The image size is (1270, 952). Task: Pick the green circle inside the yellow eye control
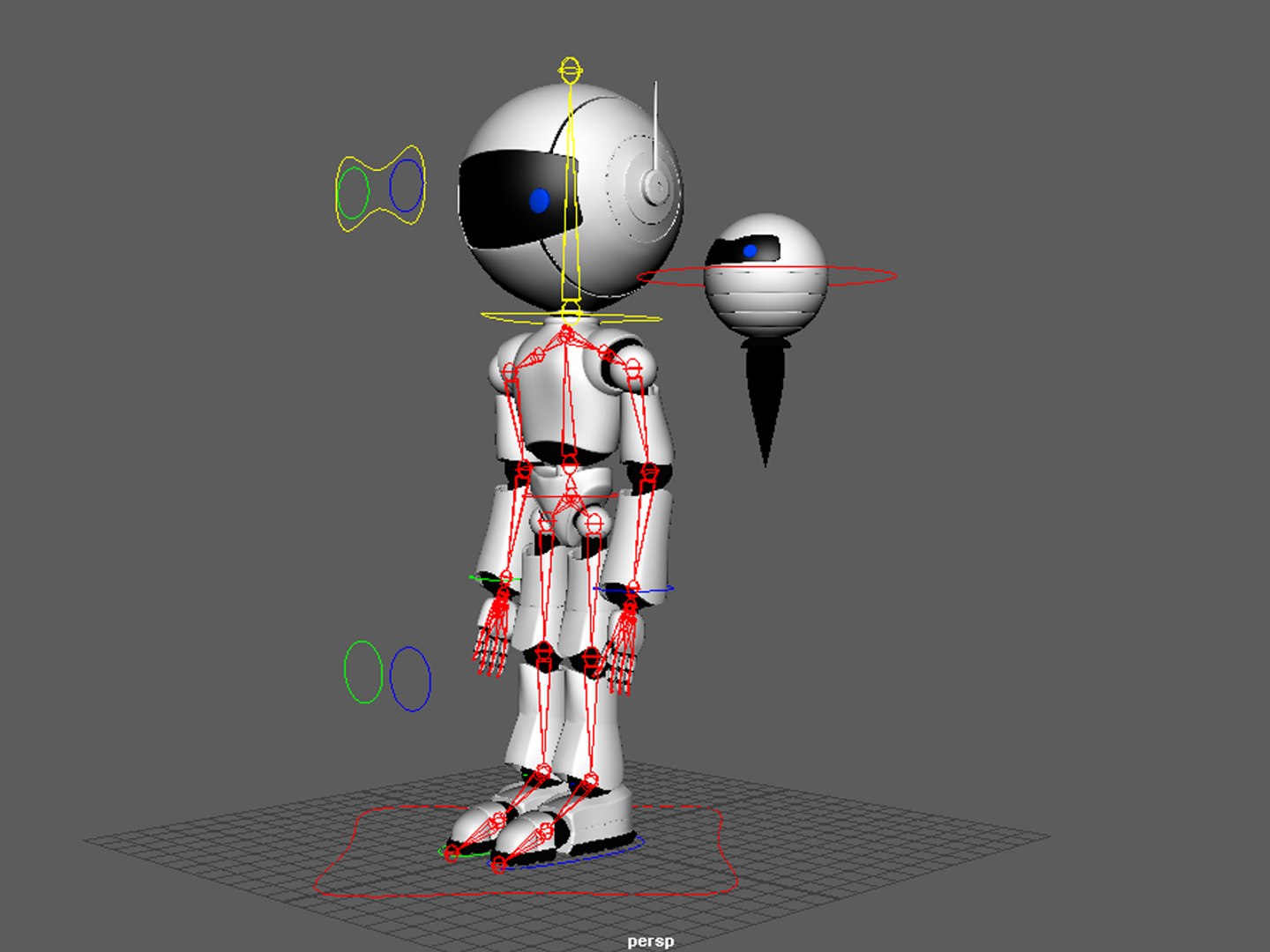coord(353,193)
